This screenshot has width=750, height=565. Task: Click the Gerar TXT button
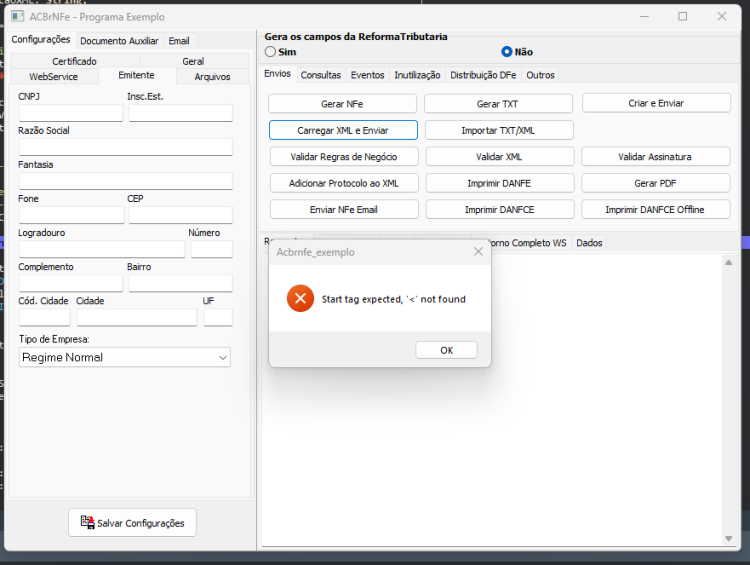pos(497,104)
